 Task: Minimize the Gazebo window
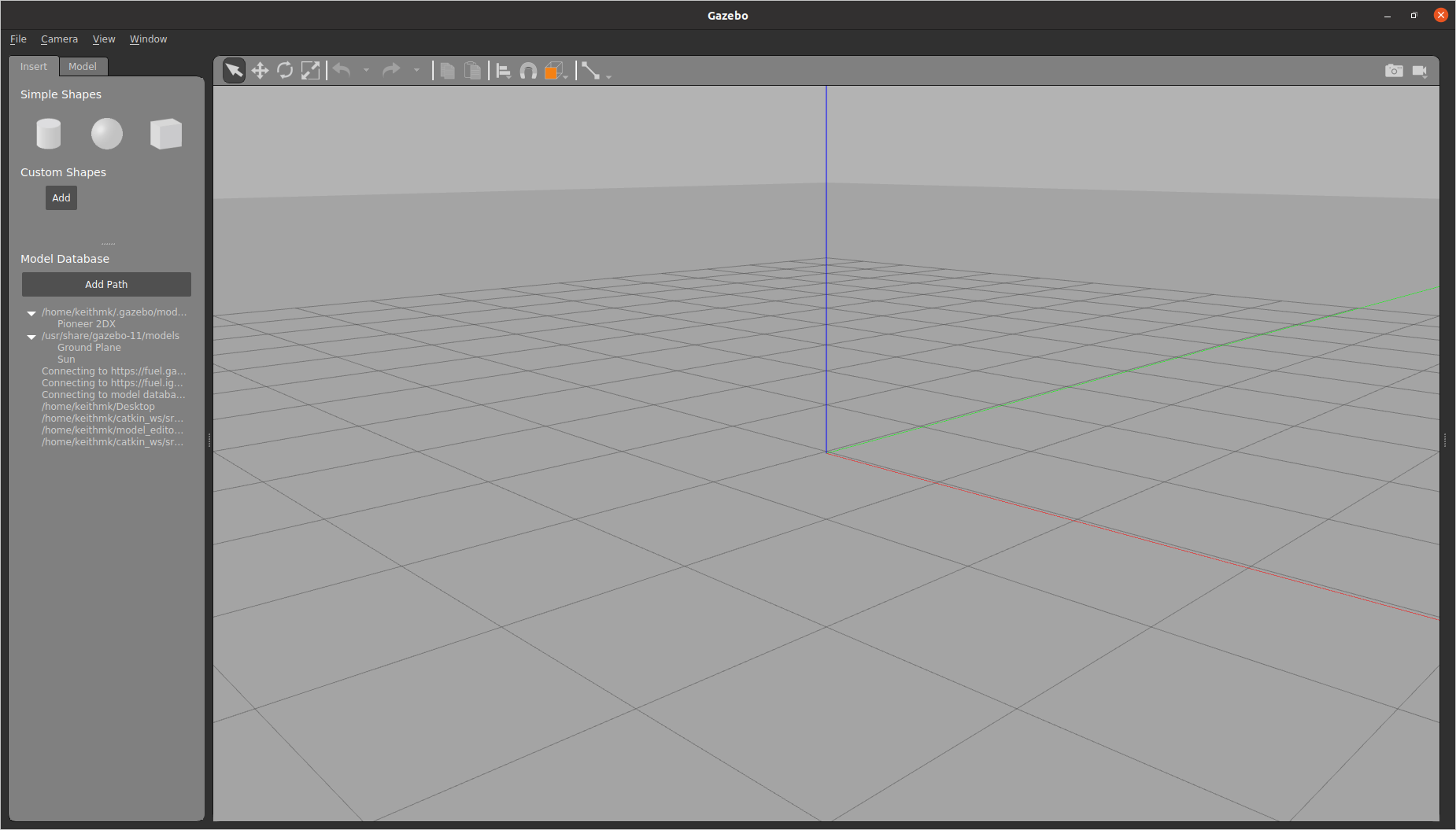[1388, 16]
